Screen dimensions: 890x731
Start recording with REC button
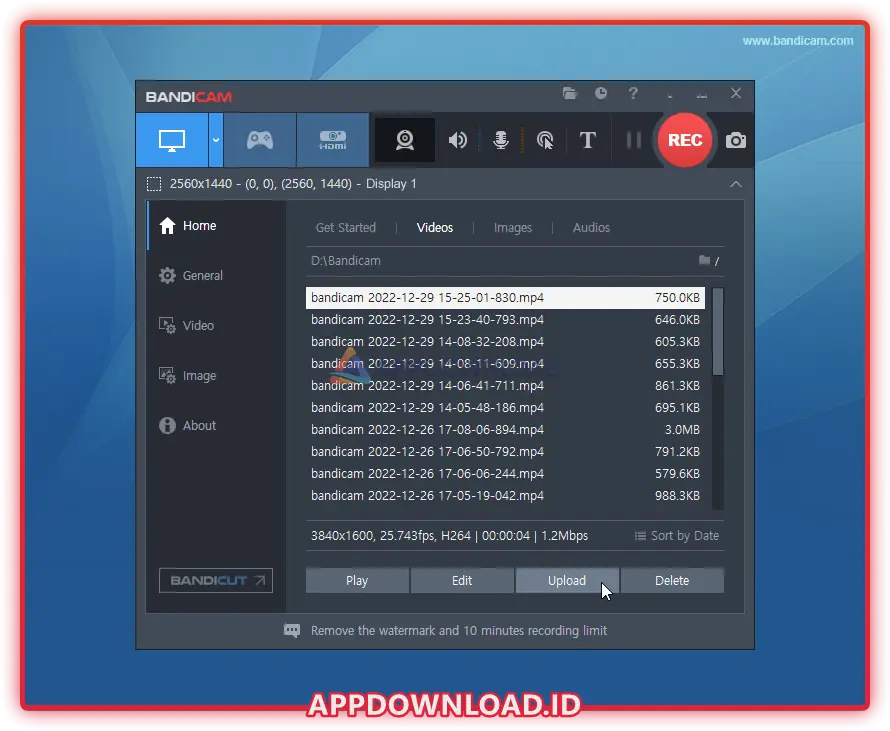(685, 140)
